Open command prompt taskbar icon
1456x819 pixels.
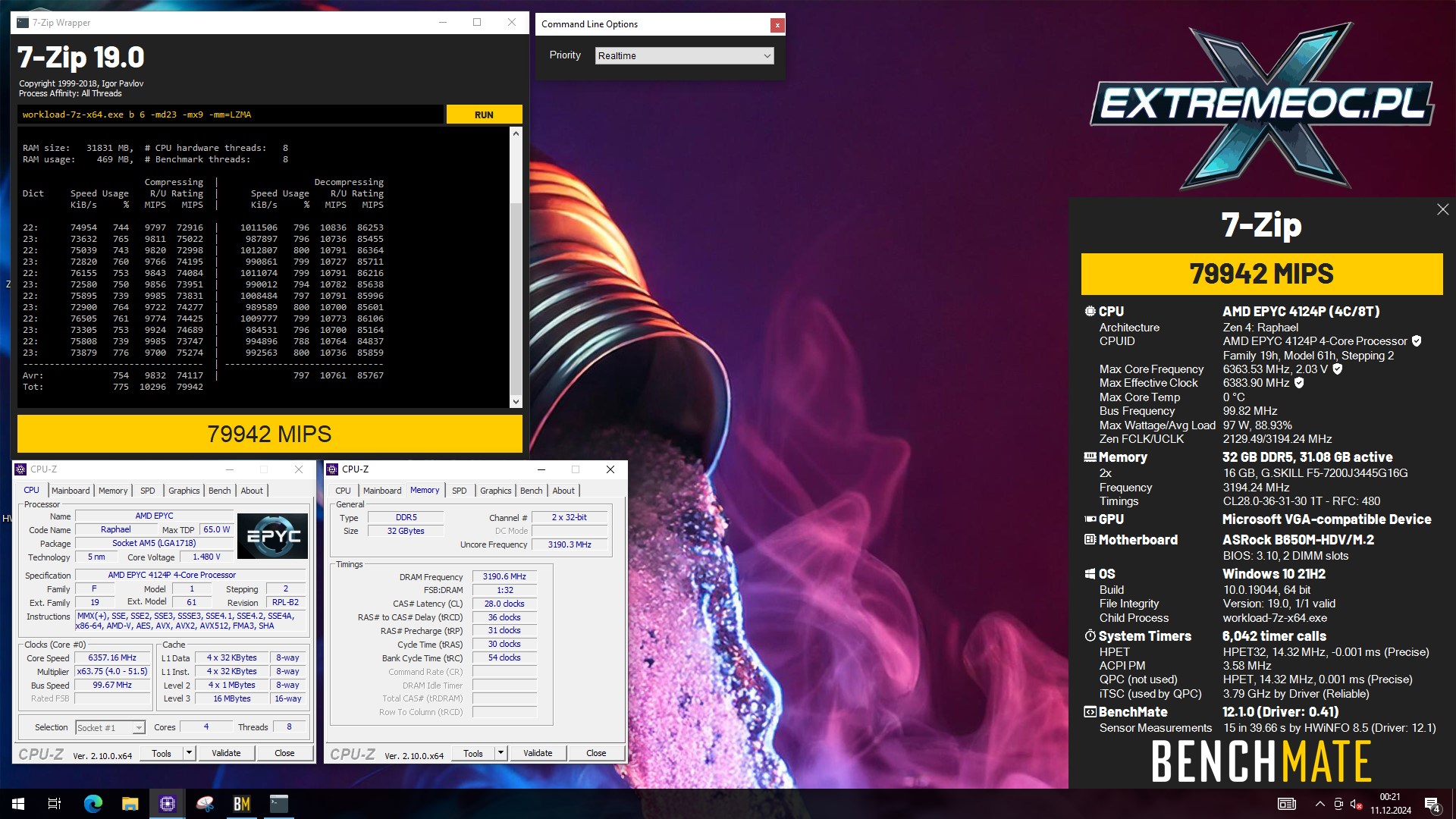(x=279, y=804)
